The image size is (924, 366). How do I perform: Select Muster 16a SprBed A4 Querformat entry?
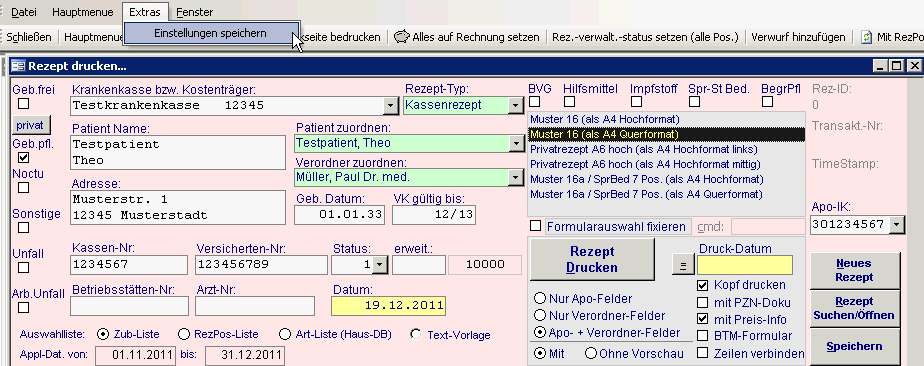coord(666,194)
